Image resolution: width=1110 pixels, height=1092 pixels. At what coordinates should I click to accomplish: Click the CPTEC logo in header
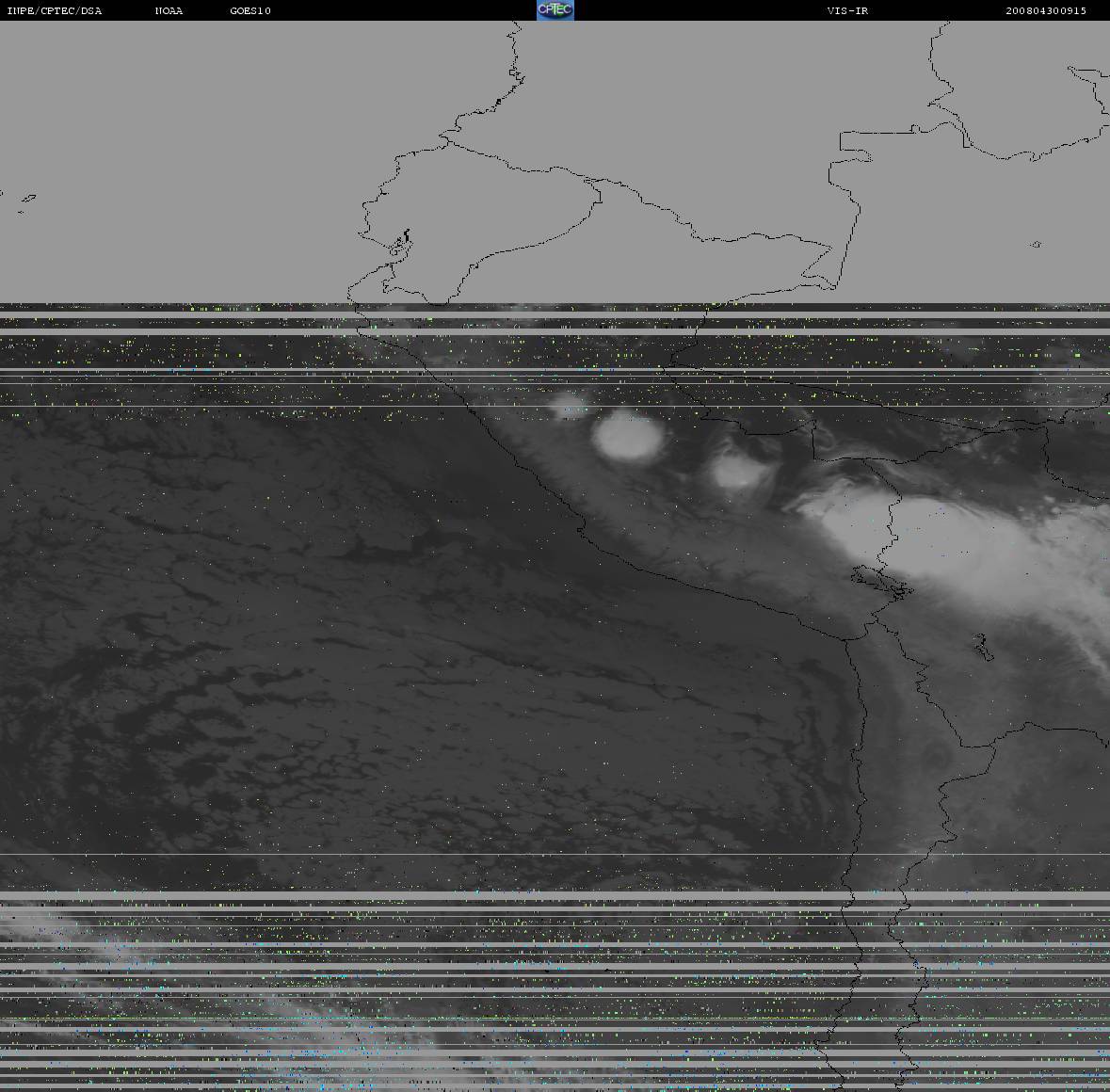555,10
